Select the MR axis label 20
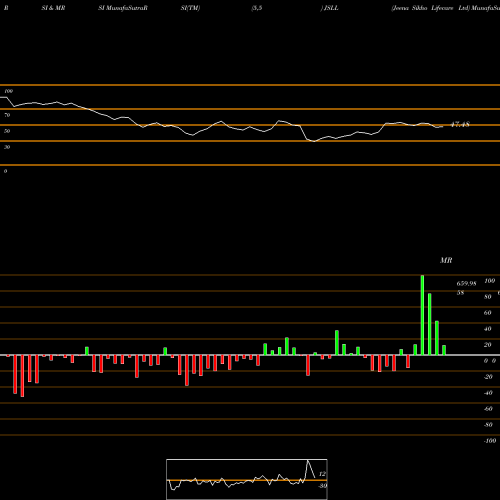This screenshot has width=500, height=500. pyautogui.click(x=488, y=345)
